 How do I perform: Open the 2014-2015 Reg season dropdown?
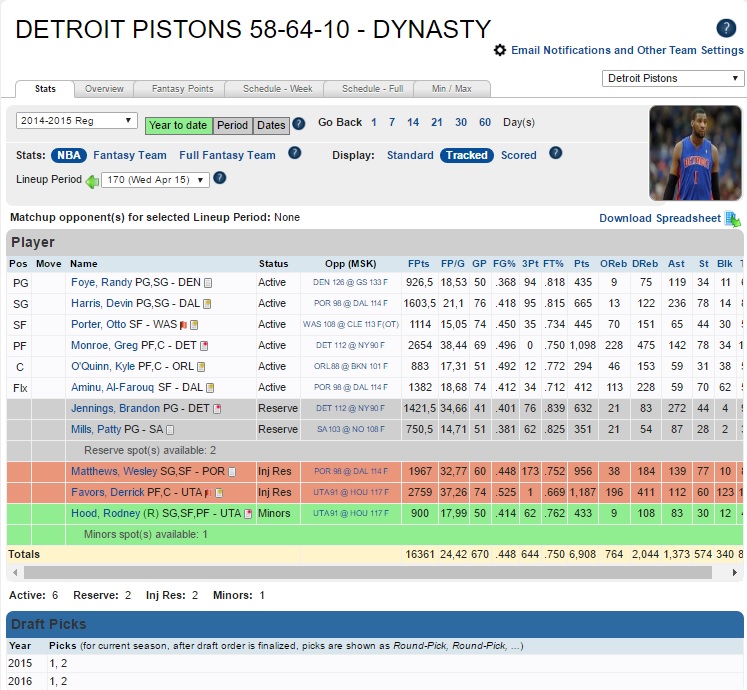(x=77, y=121)
